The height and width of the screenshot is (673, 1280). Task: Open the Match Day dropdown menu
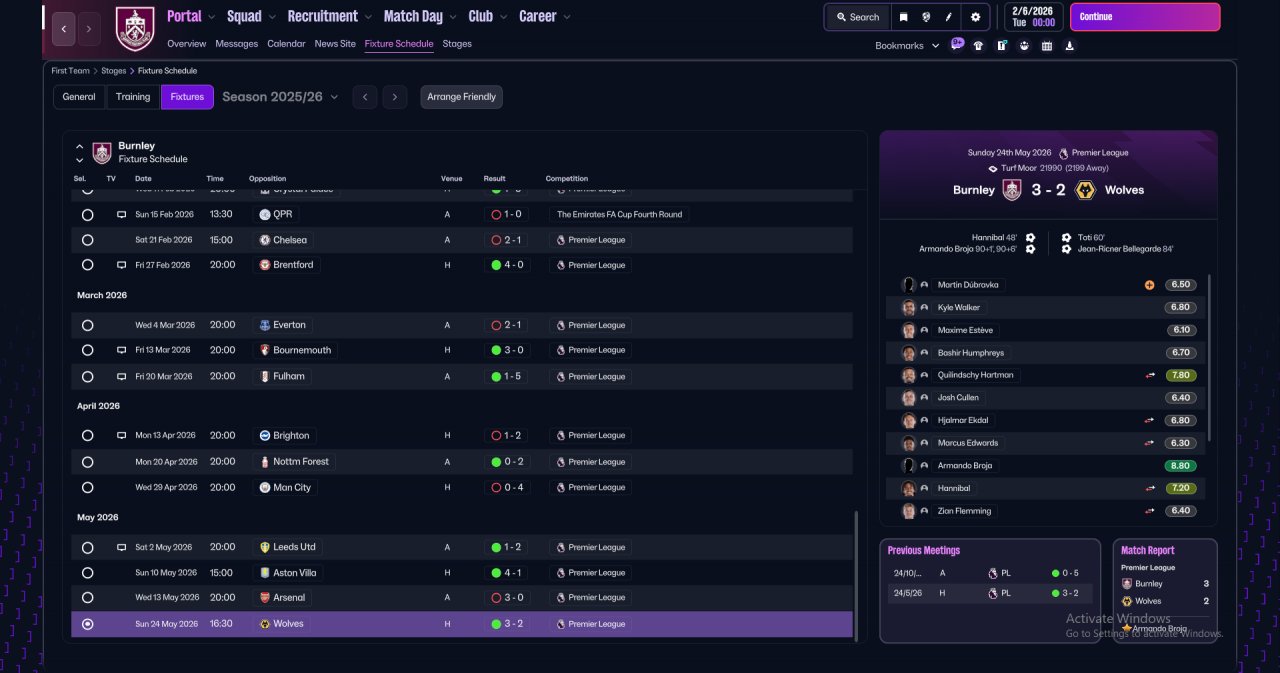pos(421,16)
